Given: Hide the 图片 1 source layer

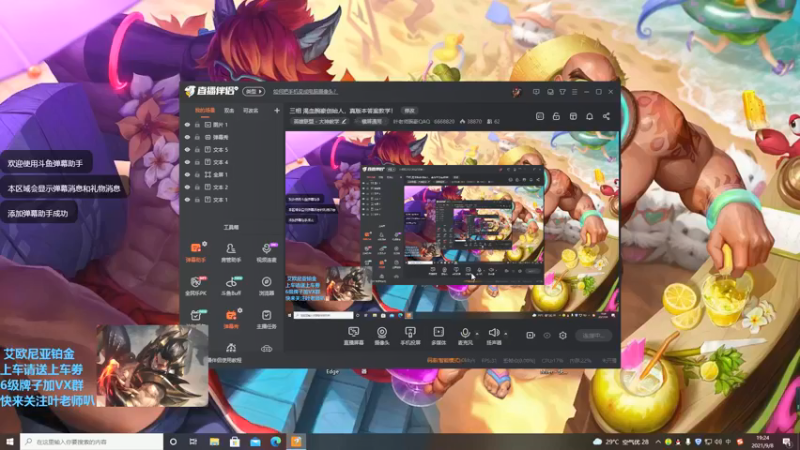Looking at the screenshot, I should click(187, 124).
